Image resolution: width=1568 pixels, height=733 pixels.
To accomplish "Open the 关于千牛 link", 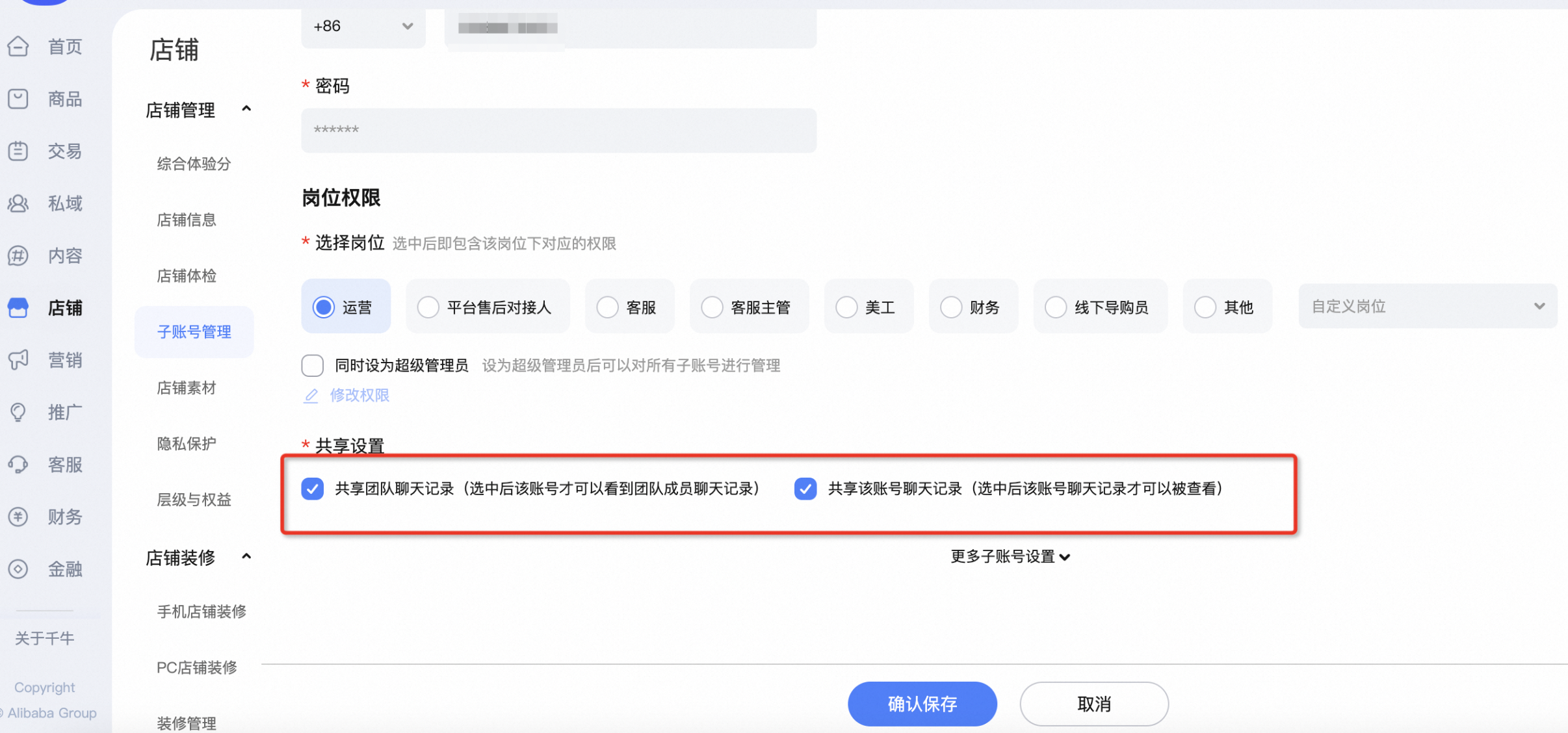I will (x=45, y=638).
